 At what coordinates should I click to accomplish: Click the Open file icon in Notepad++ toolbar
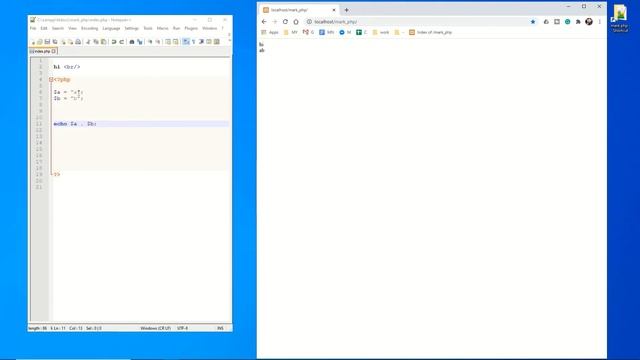coord(40,42)
